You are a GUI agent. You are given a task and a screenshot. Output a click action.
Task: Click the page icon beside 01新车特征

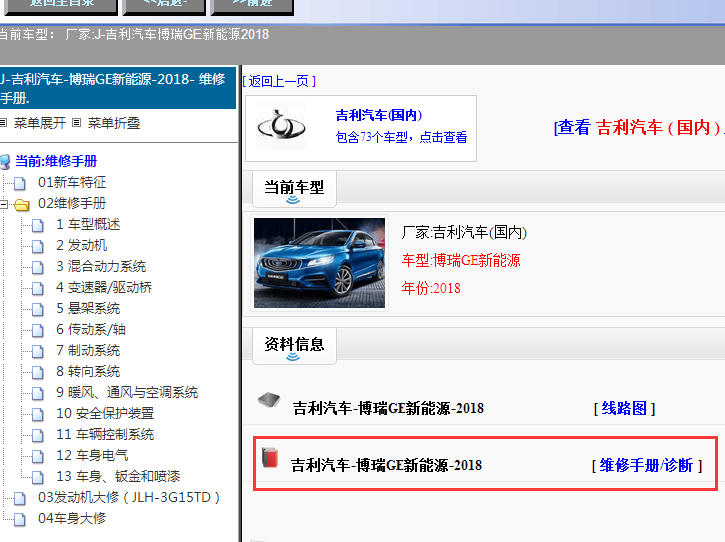[19, 183]
